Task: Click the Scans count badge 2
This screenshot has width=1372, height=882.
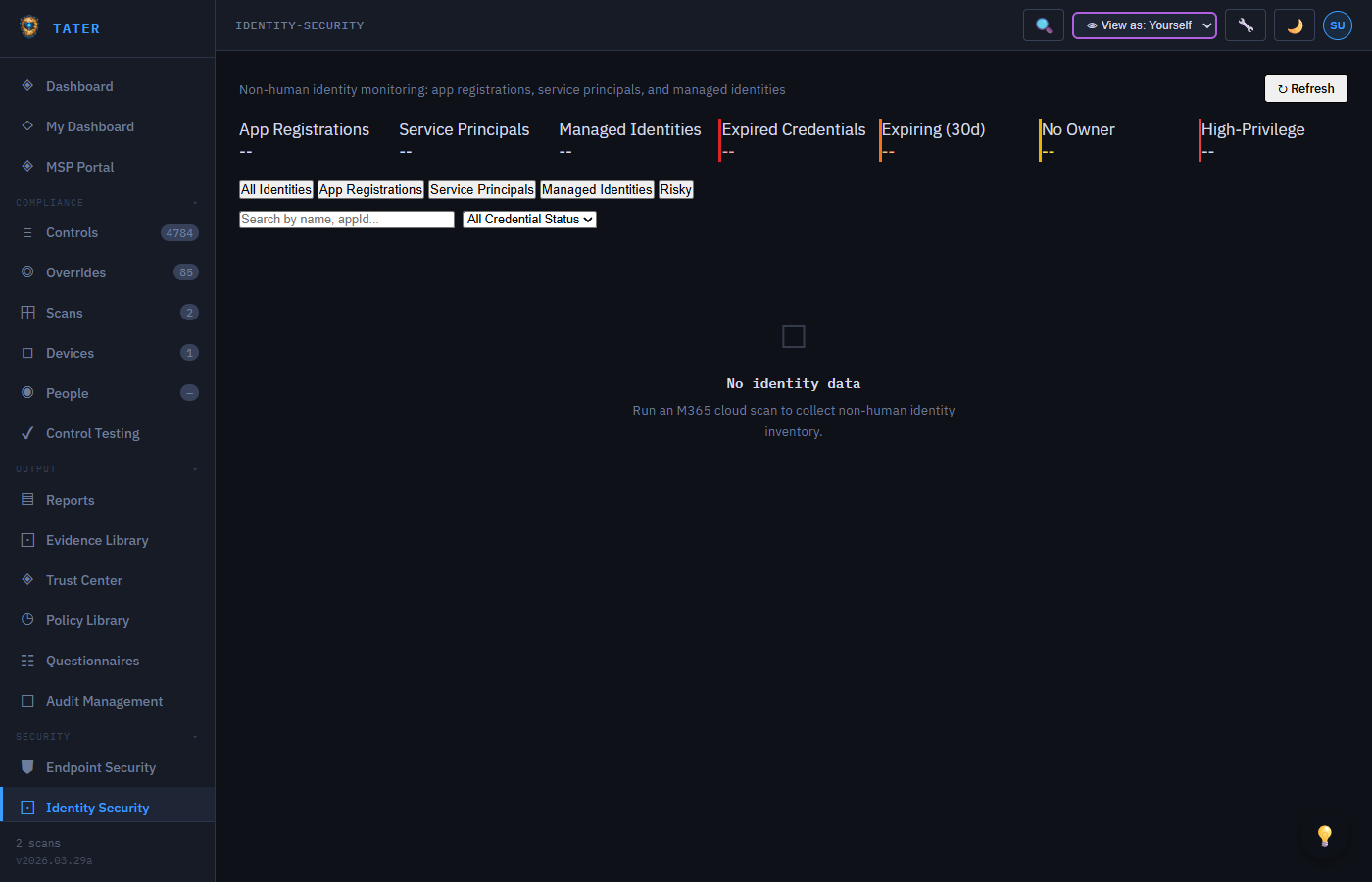Action: point(189,313)
